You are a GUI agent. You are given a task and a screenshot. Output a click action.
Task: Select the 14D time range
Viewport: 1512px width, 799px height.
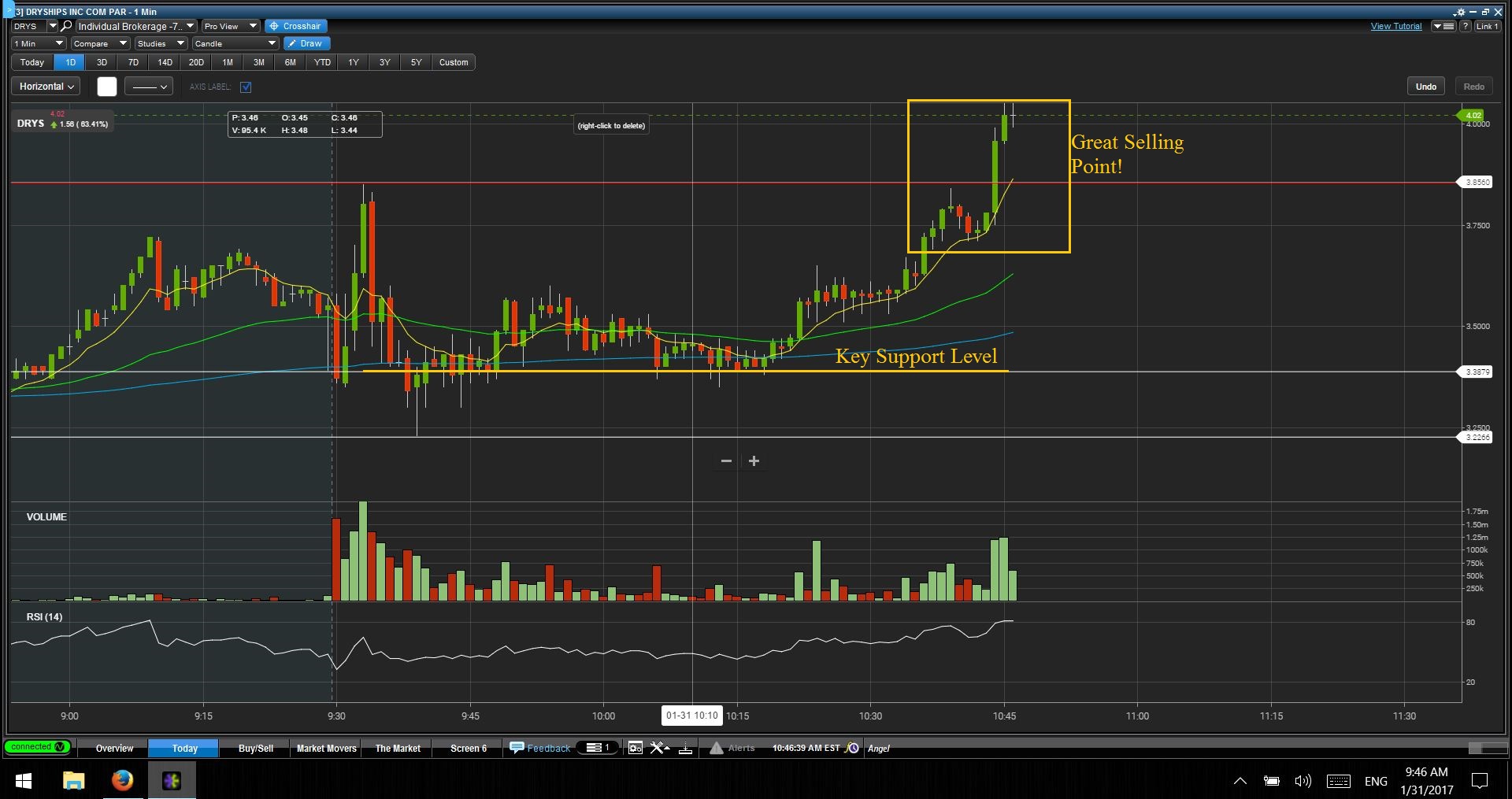coord(165,62)
